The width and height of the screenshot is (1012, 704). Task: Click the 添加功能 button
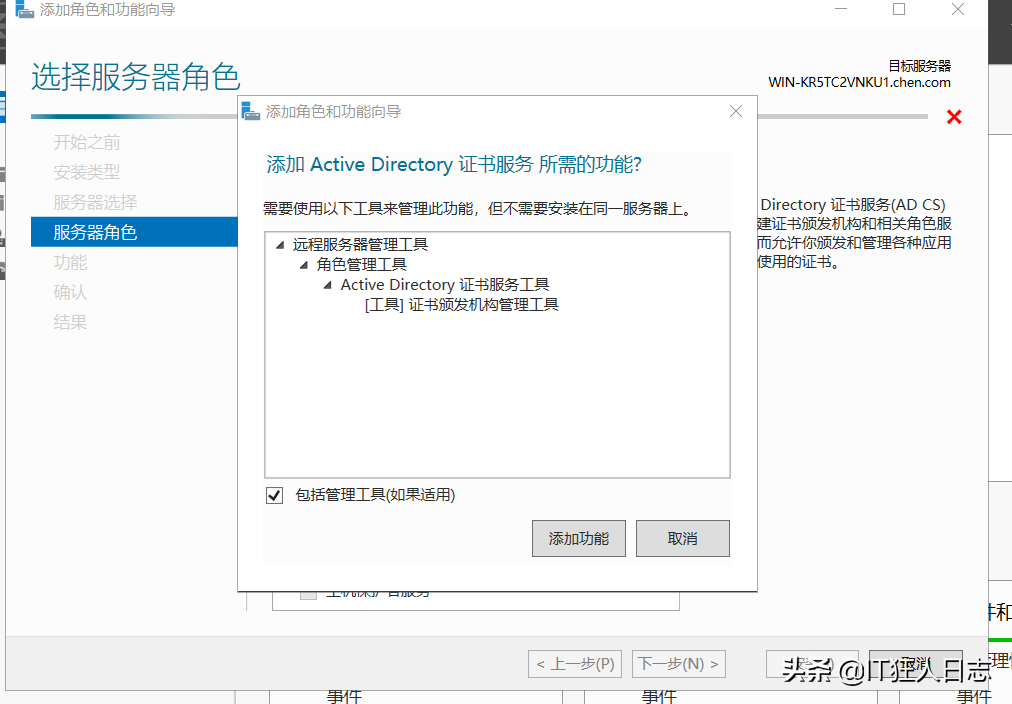(x=578, y=538)
